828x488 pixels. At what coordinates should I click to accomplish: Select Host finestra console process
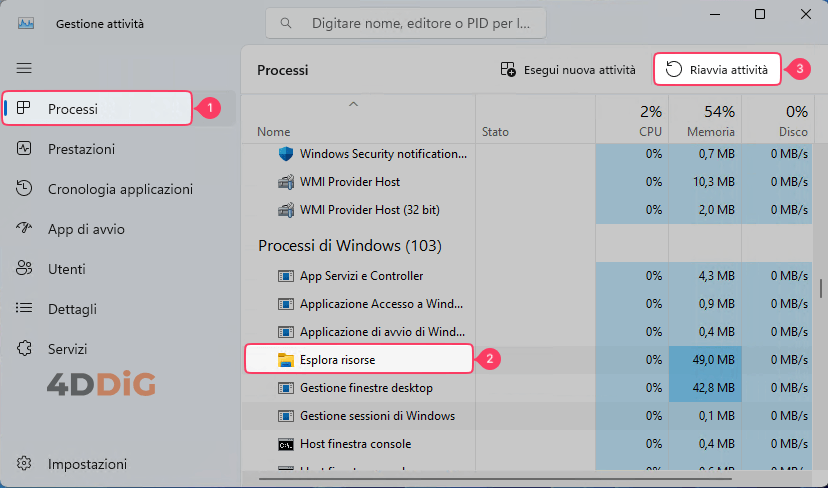527,444
